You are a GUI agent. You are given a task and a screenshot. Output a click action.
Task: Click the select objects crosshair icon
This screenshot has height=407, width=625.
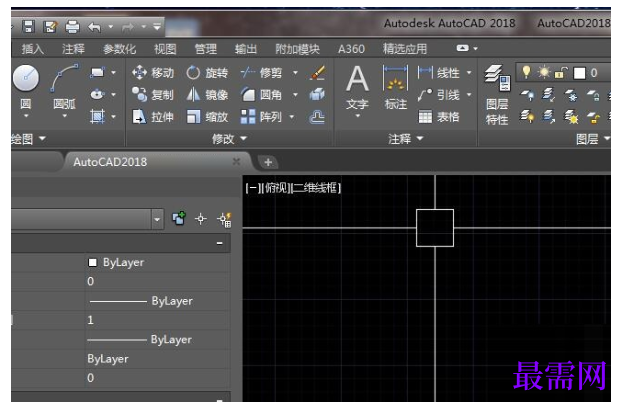click(200, 219)
